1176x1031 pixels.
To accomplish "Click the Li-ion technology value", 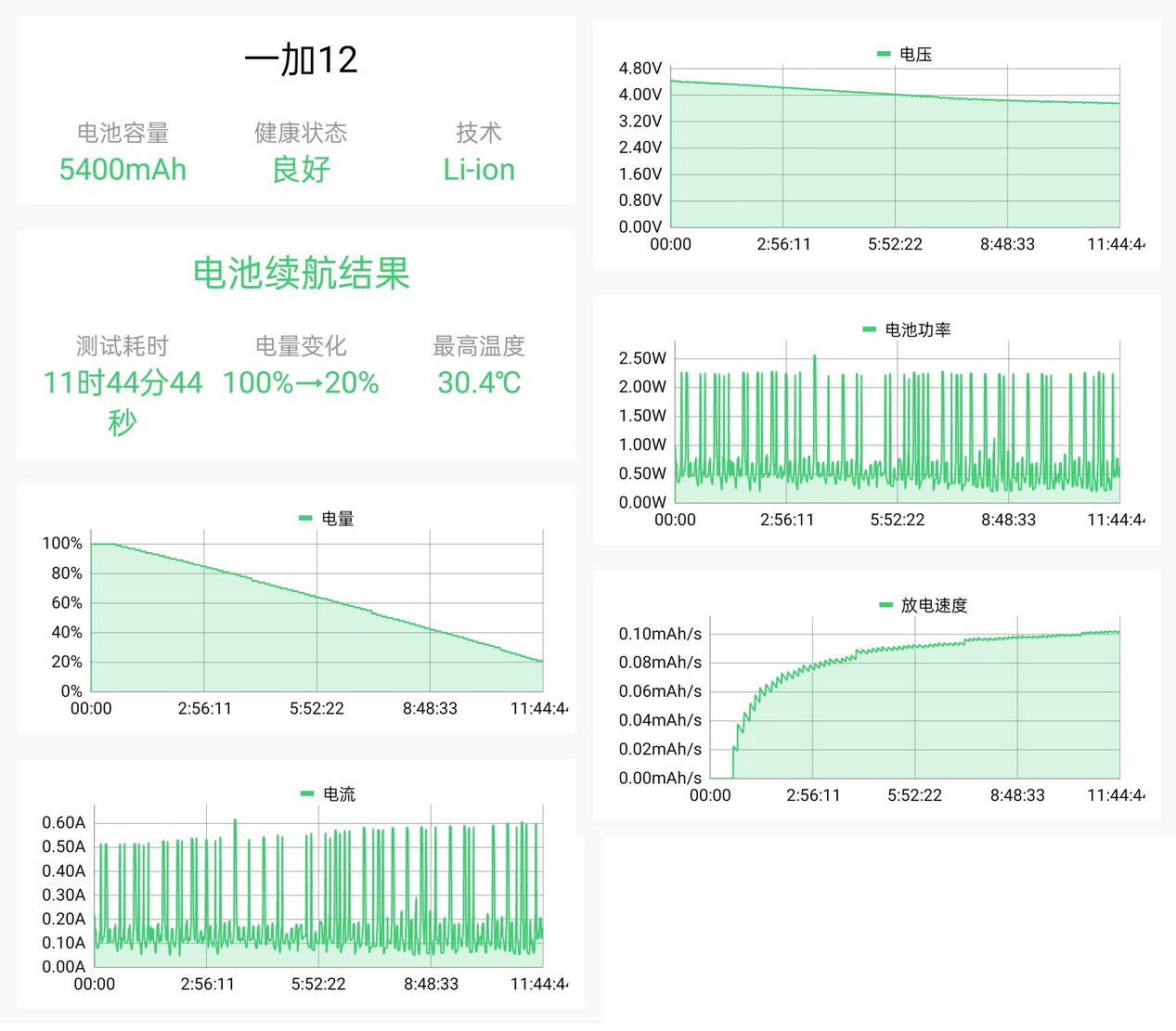I will point(479,170).
